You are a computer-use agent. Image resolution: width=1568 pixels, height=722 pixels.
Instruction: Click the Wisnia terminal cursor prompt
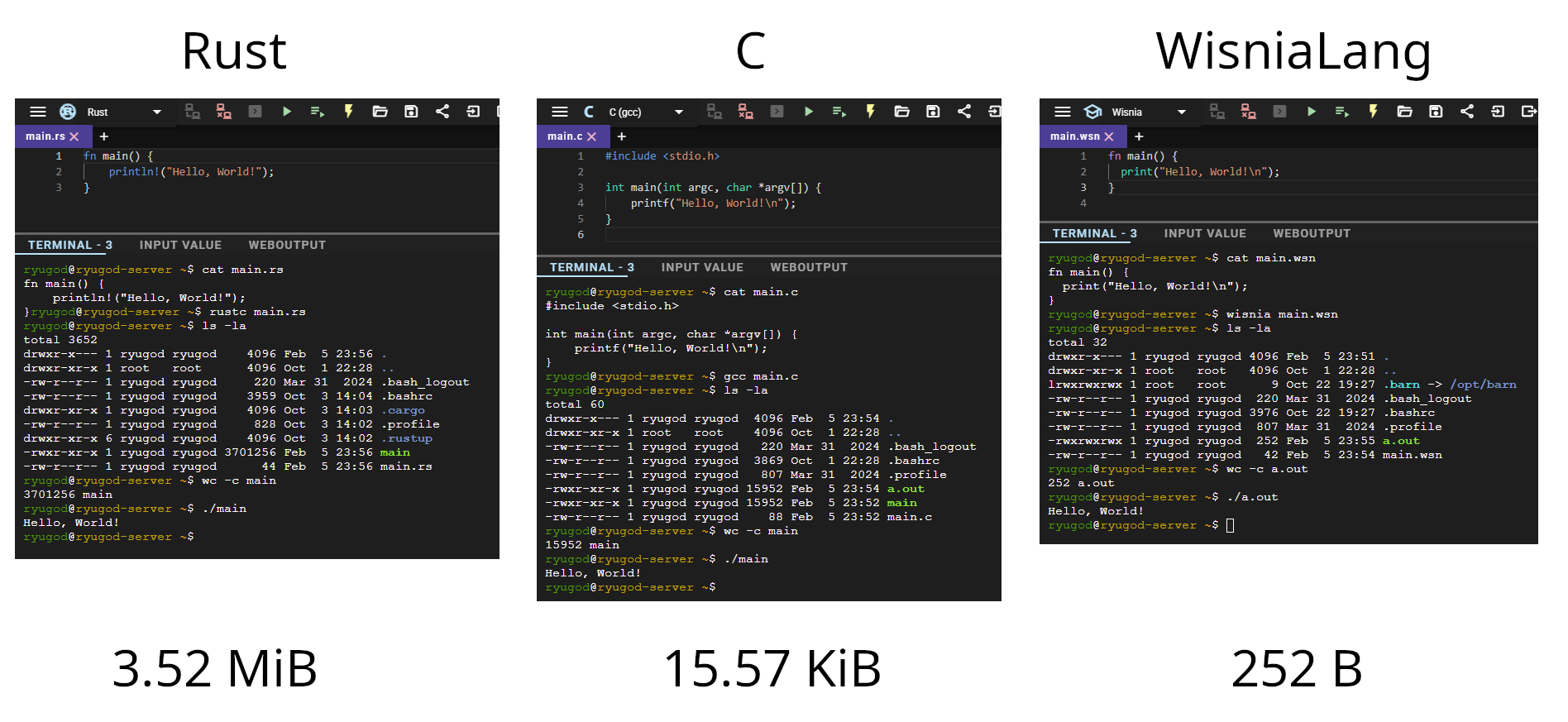tap(1230, 525)
